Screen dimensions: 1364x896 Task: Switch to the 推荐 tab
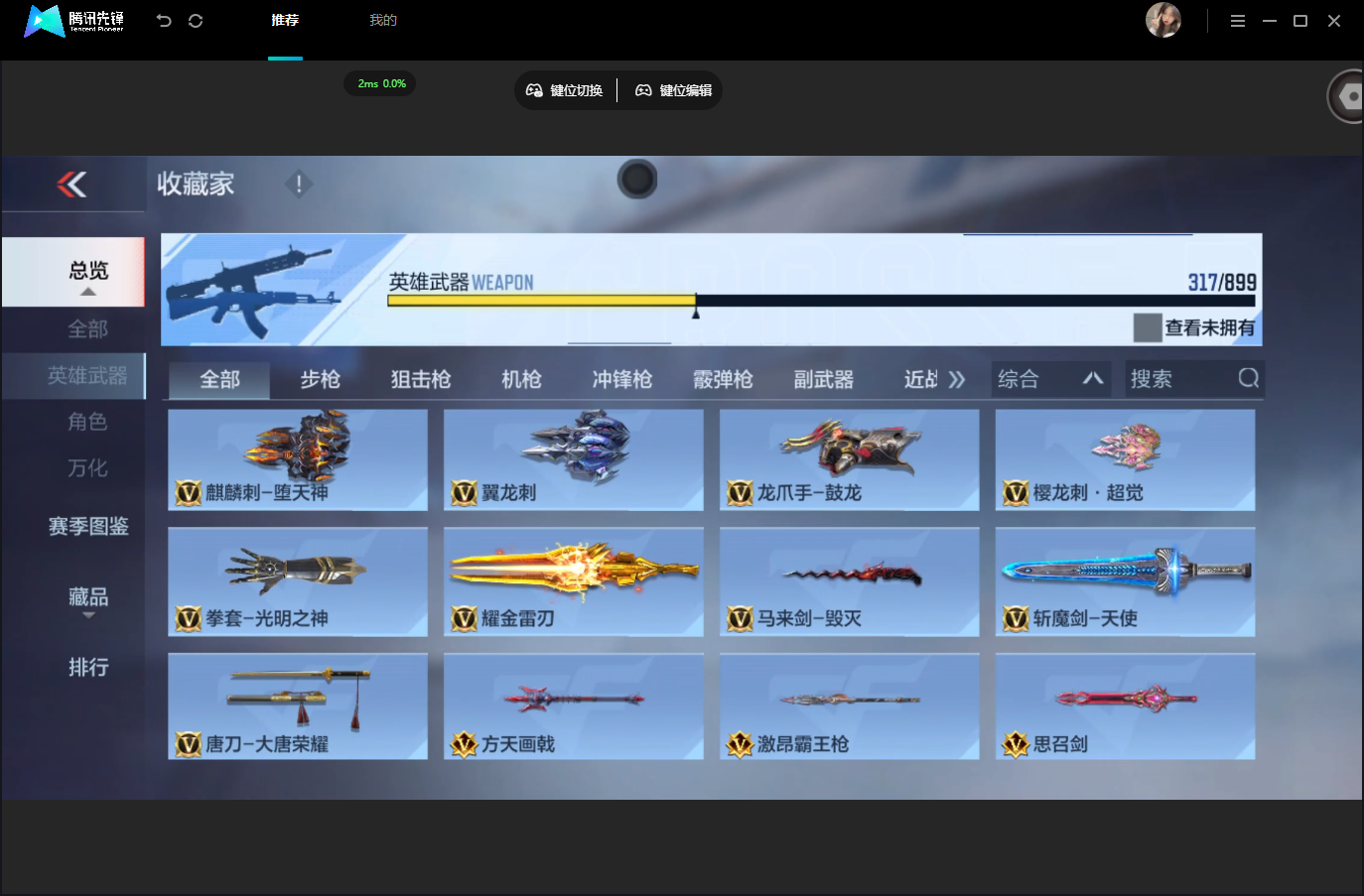(285, 20)
